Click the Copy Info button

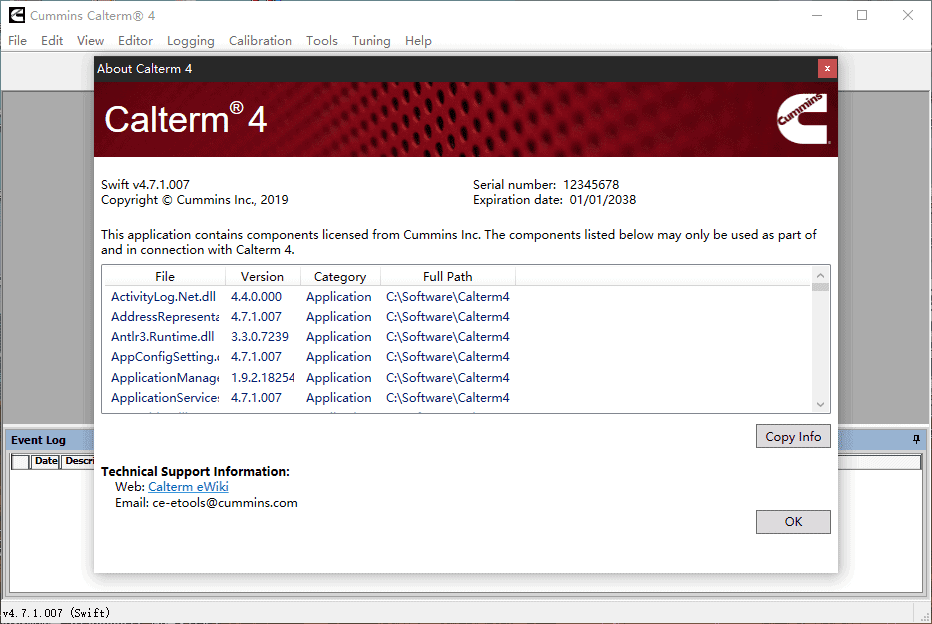[x=793, y=436]
